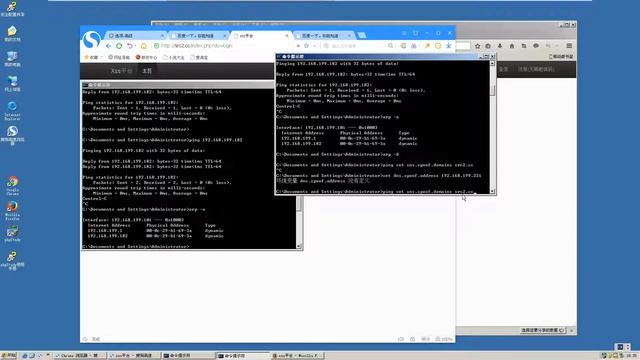
Task: Open favorites dropdown in Sogou bookmarks bar
Action: (93, 57)
